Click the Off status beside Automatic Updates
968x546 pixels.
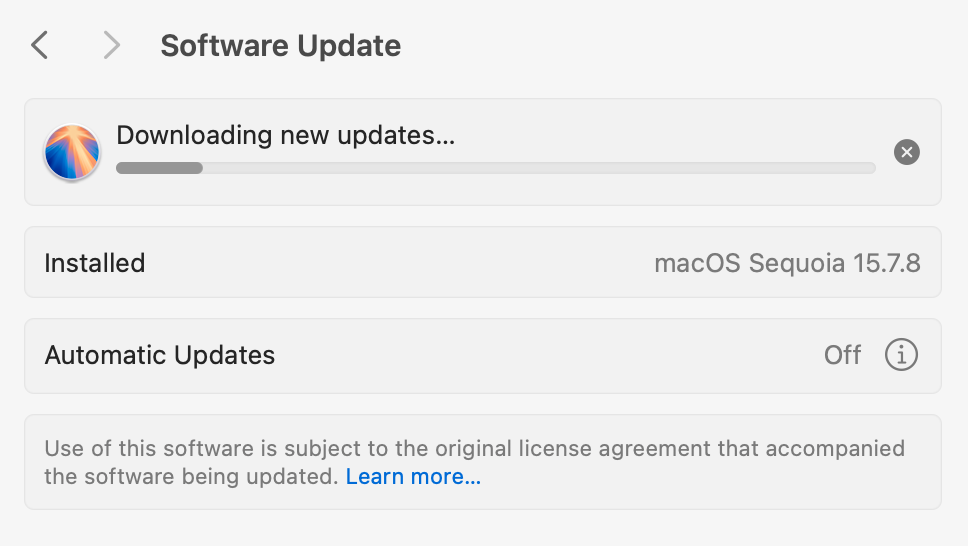click(842, 355)
